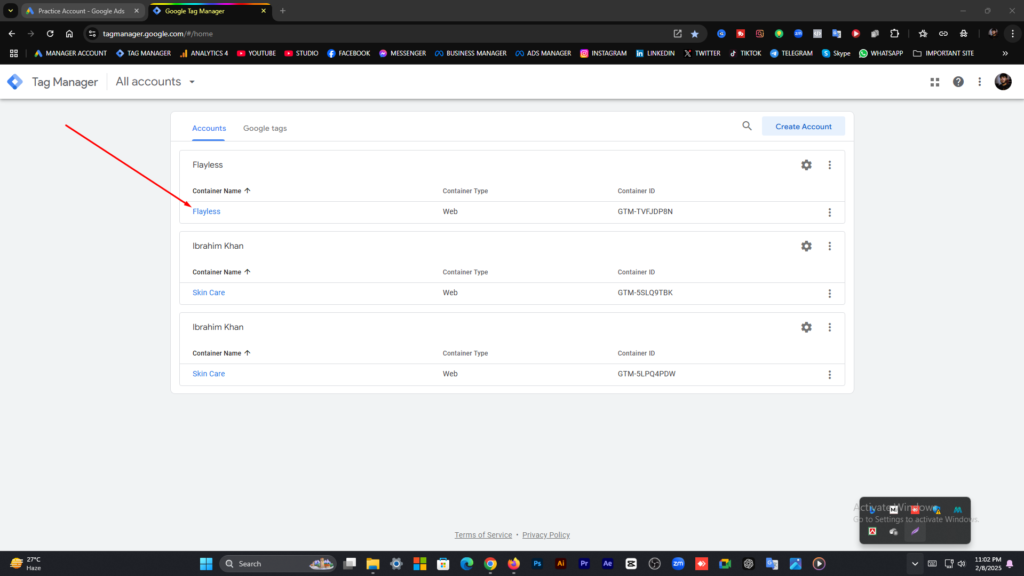Sort Flayless account by Container Name
The height and width of the screenshot is (576, 1024).
221,191
